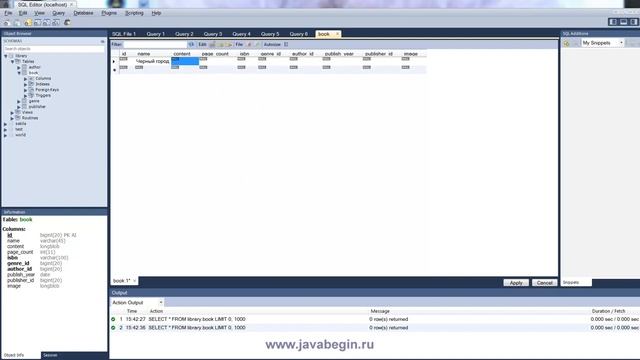This screenshot has width=640, height=360.
Task: Toggle the Autosize checkbox in result toolbar
Action: click(x=286, y=44)
